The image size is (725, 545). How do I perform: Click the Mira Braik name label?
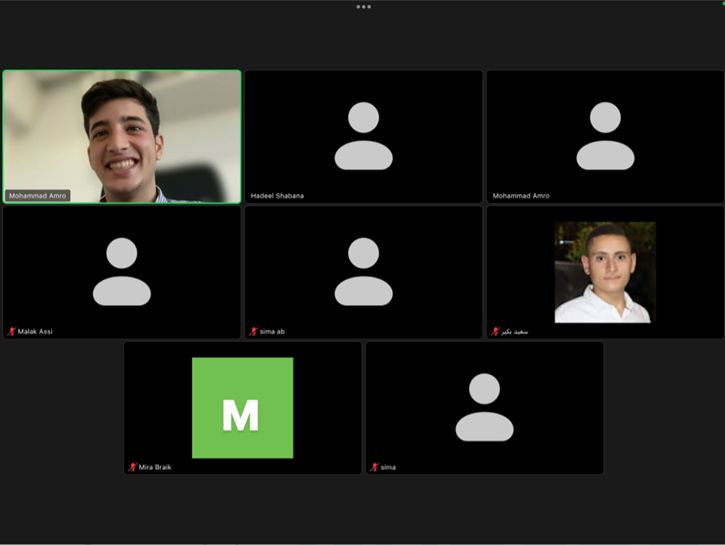(x=155, y=467)
